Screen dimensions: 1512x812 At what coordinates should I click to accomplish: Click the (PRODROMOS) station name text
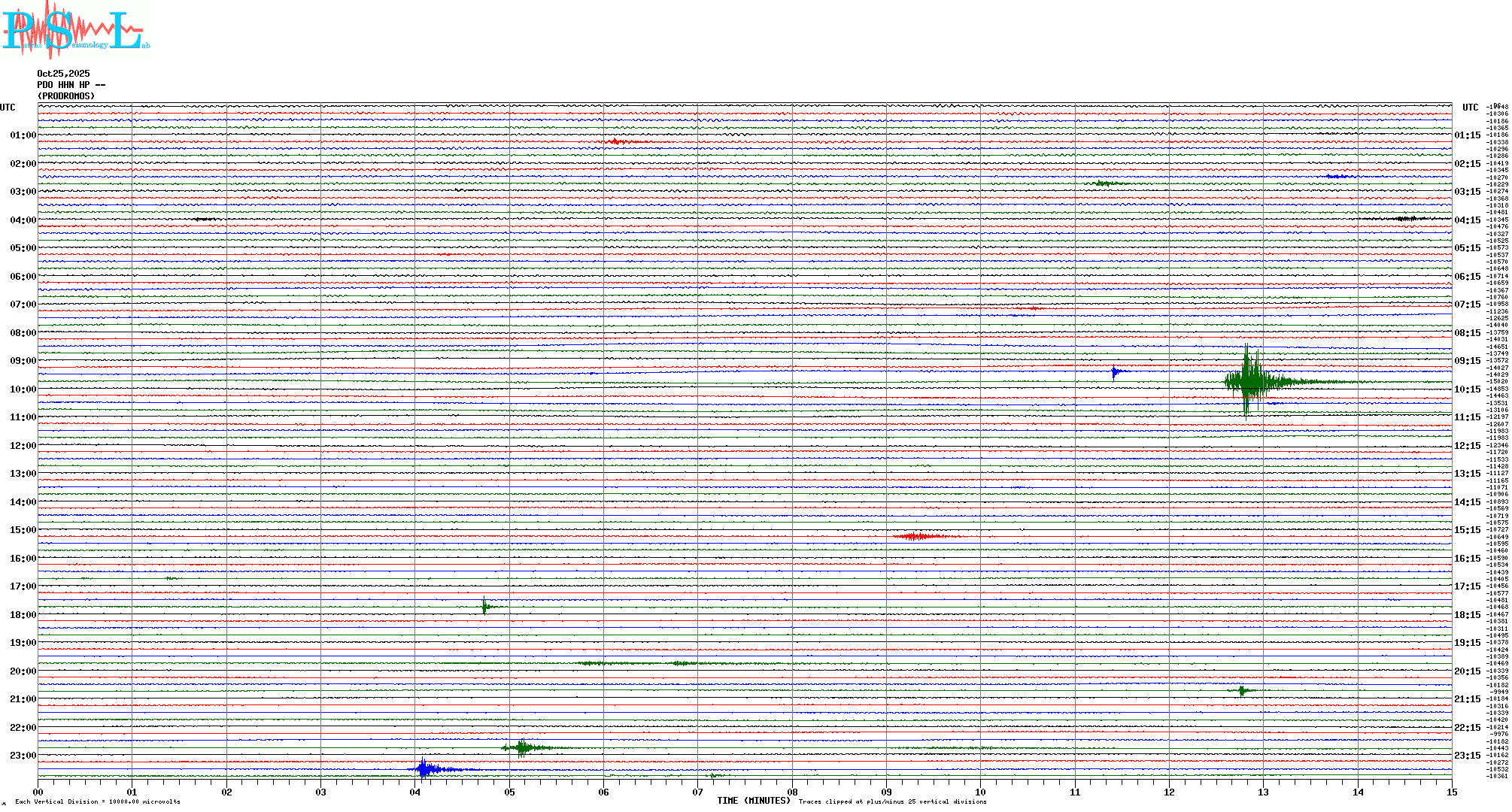click(x=66, y=96)
